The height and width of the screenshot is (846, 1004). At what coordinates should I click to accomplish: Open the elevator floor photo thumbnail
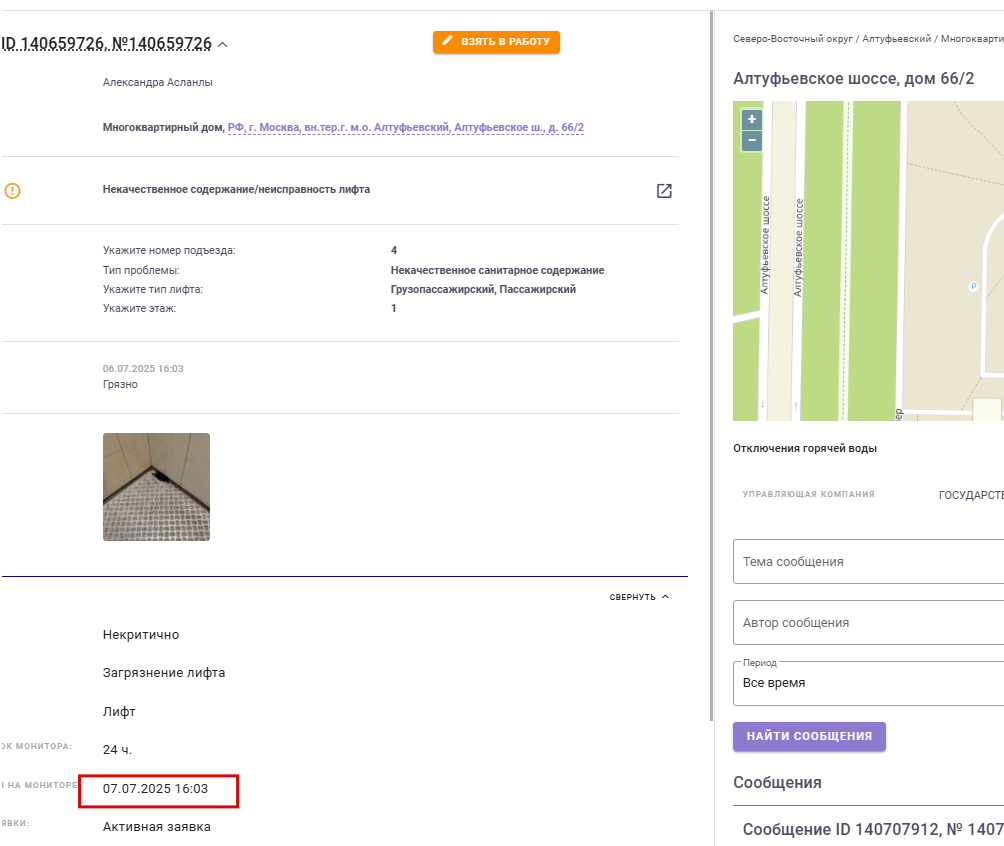pyautogui.click(x=156, y=487)
